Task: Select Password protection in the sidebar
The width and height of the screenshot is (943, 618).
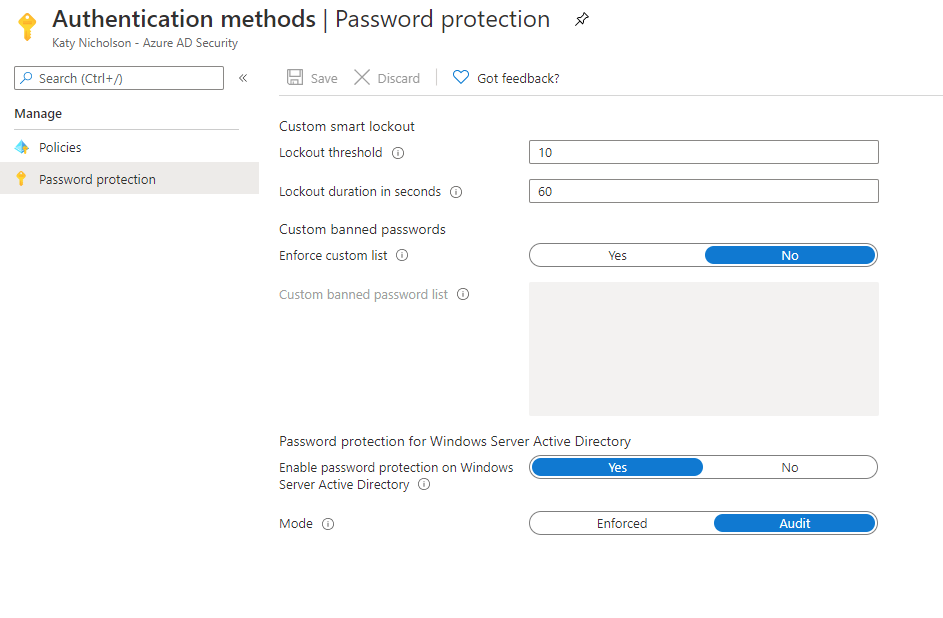Action: [x=97, y=179]
